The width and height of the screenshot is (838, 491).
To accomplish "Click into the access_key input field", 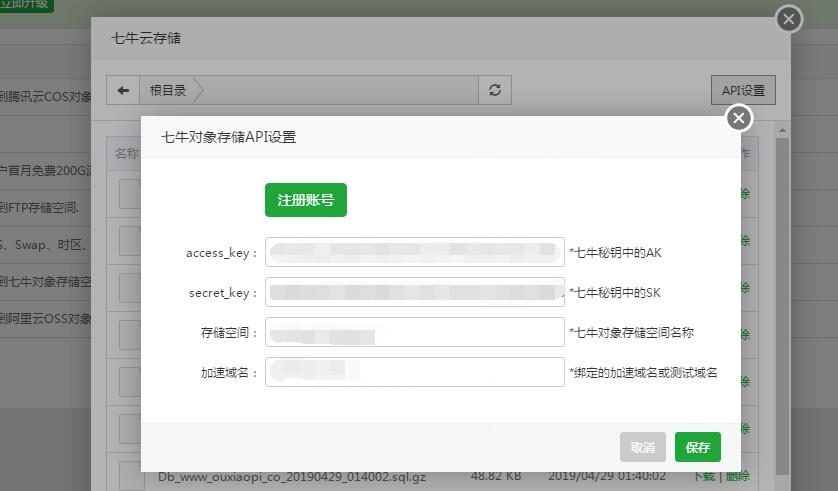I will tap(415, 252).
